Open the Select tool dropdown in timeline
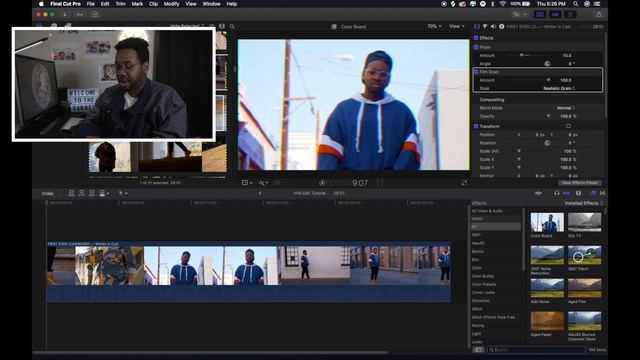This screenshot has width=640, height=360. tap(123, 193)
